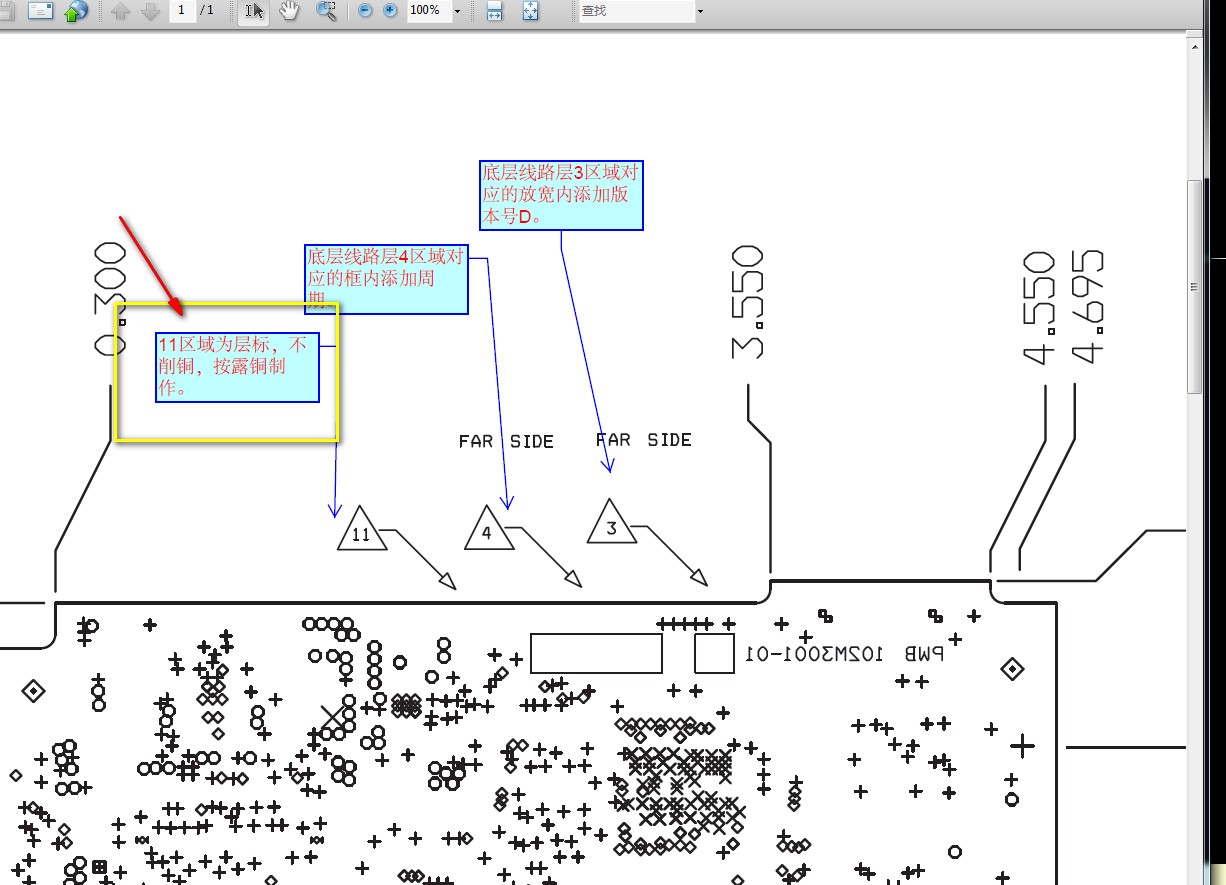Click the 查找 search field
The width and height of the screenshot is (1226, 885).
click(636, 10)
